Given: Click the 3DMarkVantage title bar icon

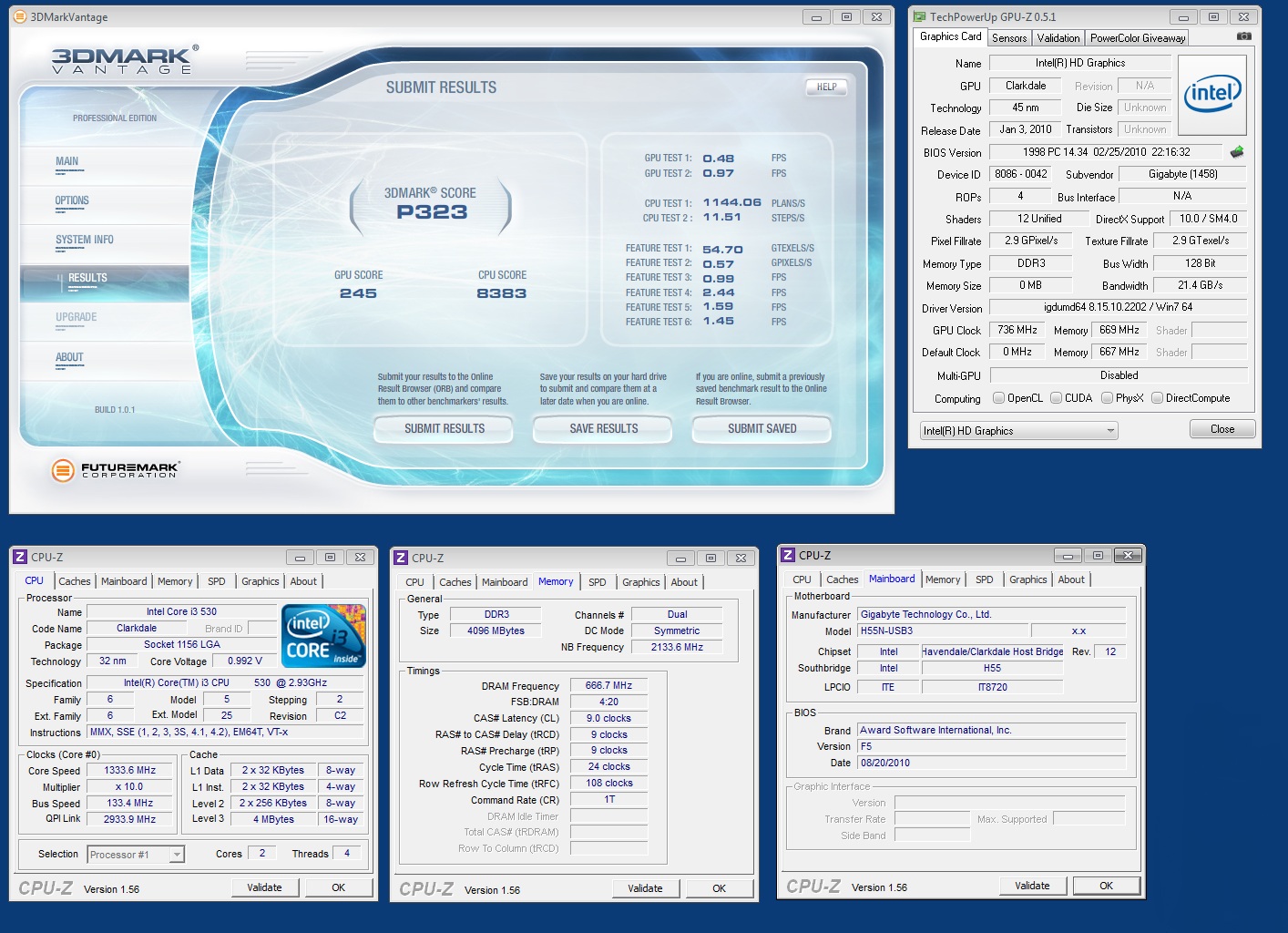Looking at the screenshot, I should coord(19,16).
